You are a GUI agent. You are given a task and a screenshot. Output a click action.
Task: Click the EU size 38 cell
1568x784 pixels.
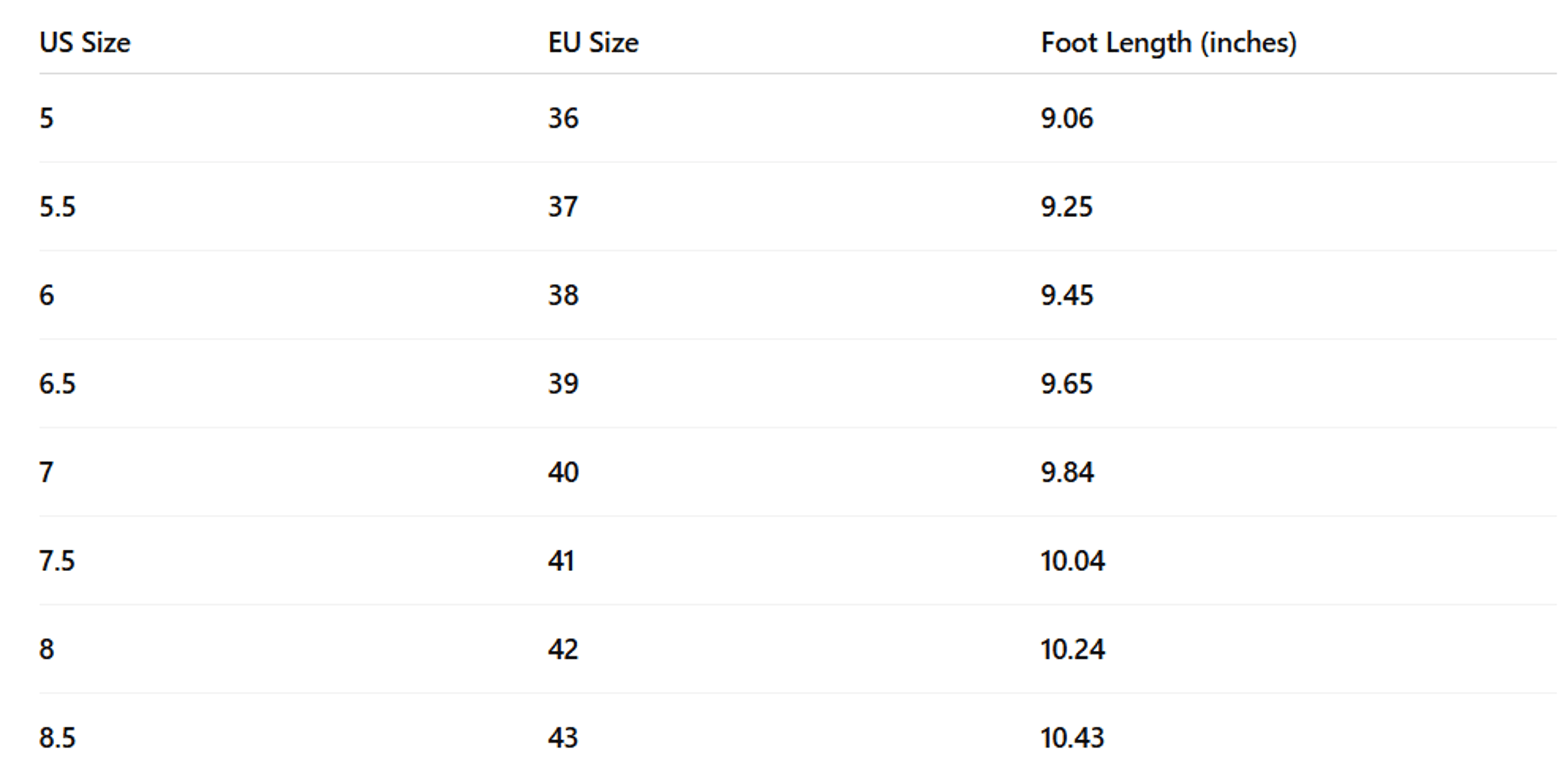point(563,295)
